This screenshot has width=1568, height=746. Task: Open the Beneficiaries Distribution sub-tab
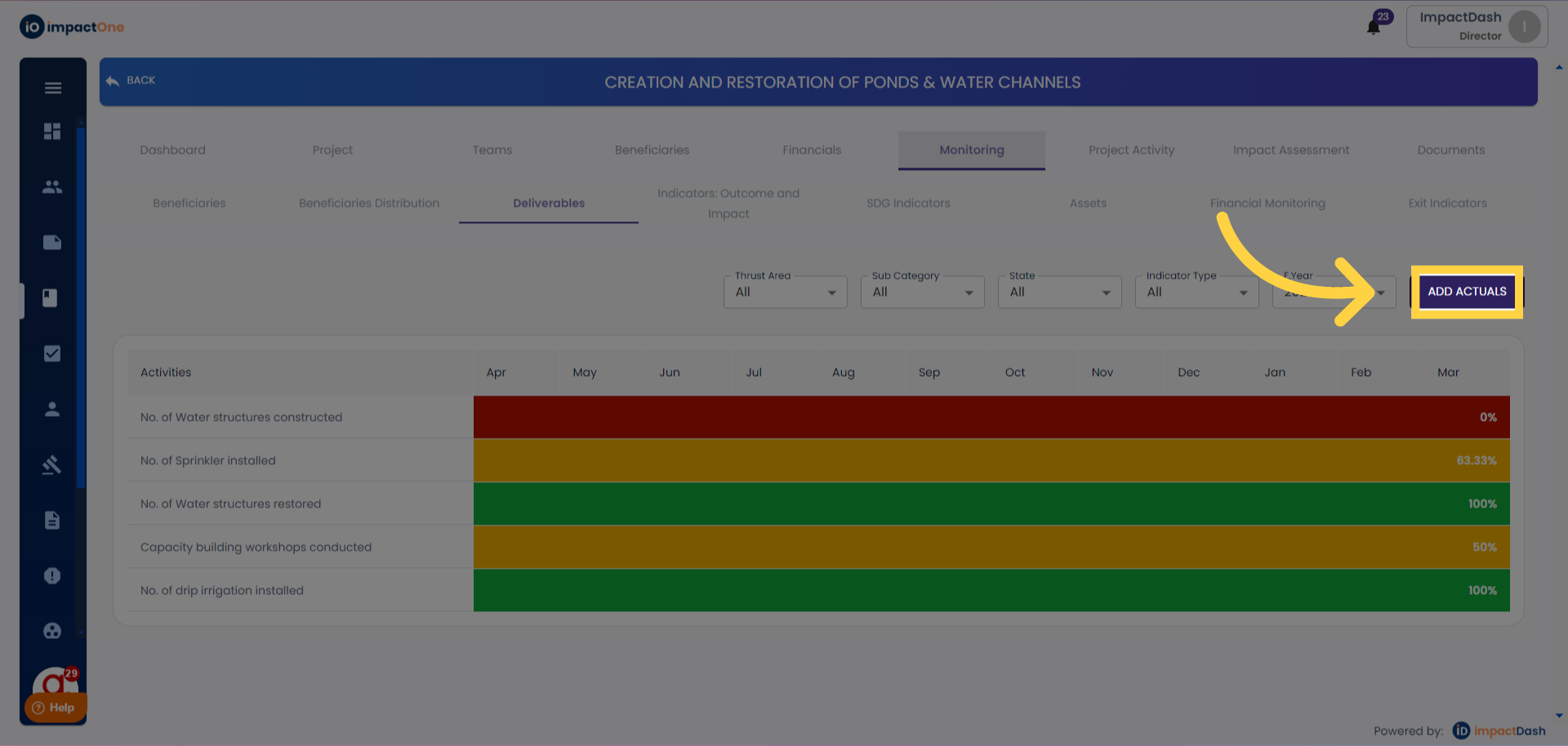[x=369, y=203]
